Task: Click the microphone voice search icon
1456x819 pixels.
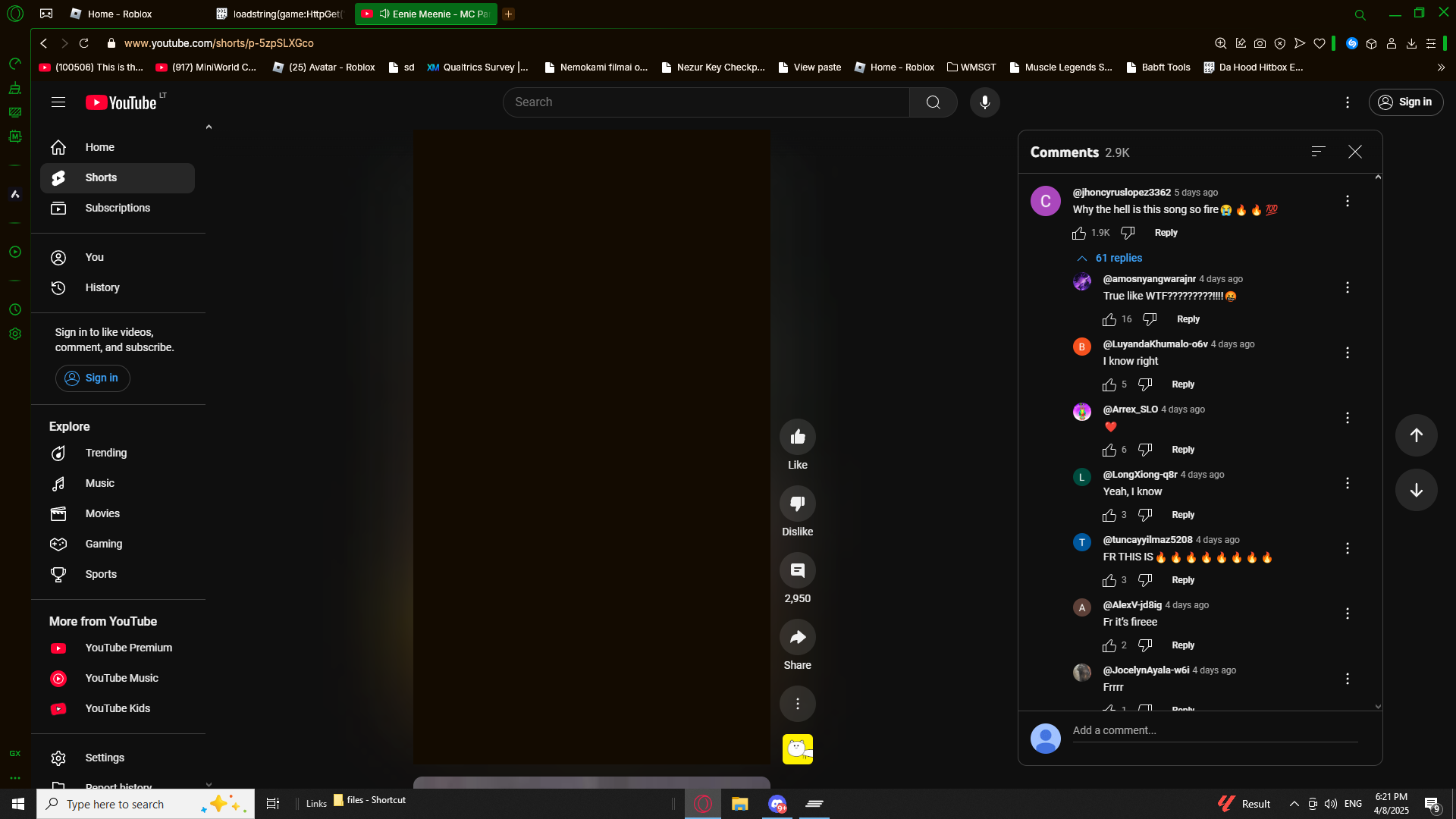Action: click(984, 102)
